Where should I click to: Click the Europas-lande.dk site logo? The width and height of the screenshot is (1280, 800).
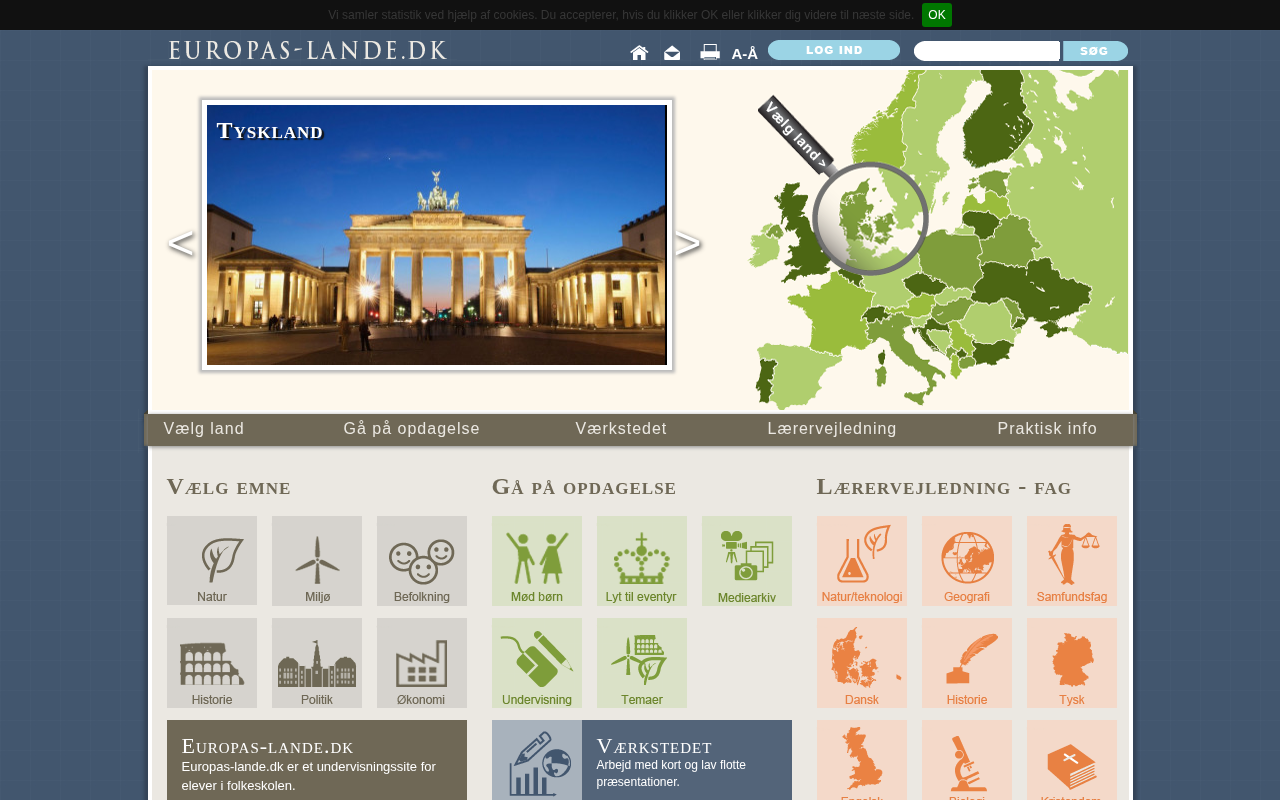[x=308, y=50]
